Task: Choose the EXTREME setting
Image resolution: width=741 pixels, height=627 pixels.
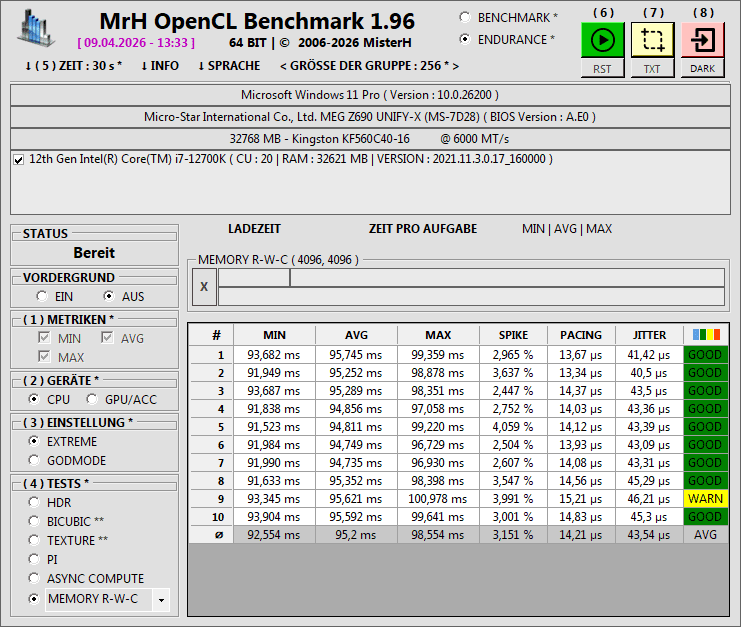Action: click(34, 441)
